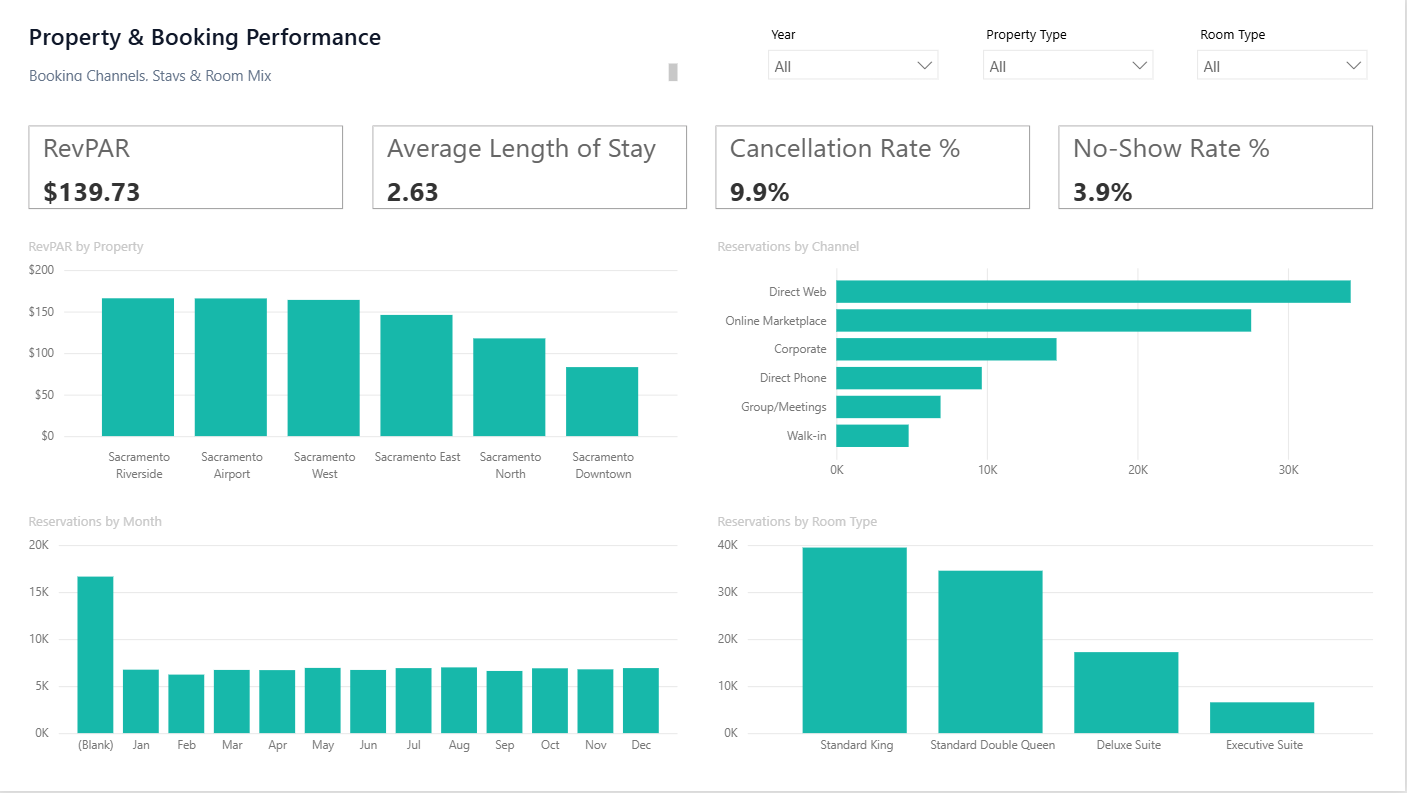
Task: Click the 'RevPAR by Property' chart title
Action: (86, 246)
